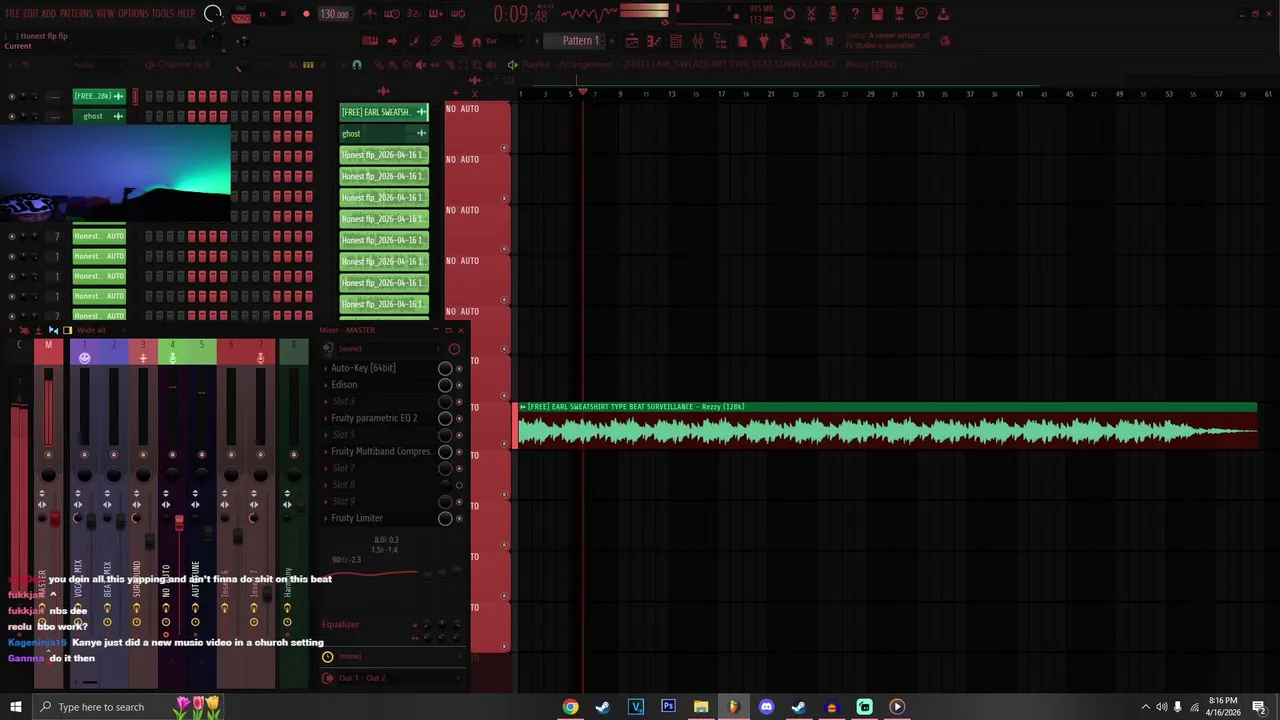Click the Fruity Limiter mix level knob
The height and width of the screenshot is (720, 1280).
(445, 518)
